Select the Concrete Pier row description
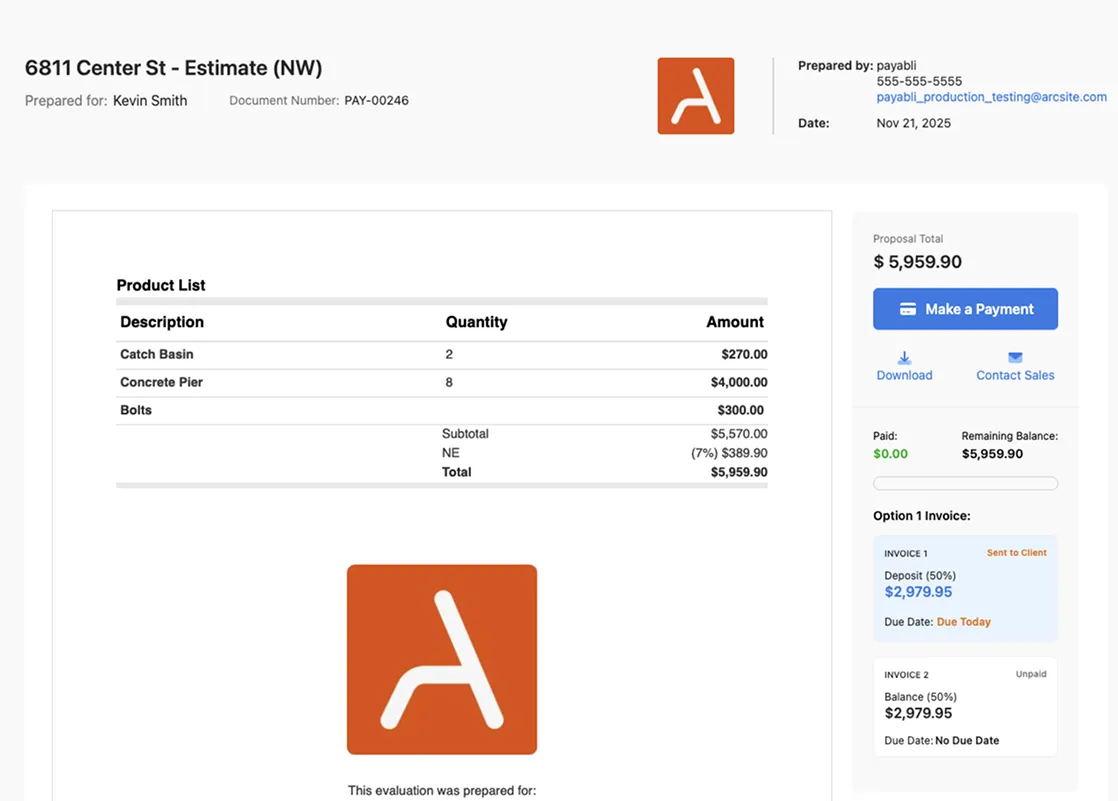The image size is (1118, 801). pyautogui.click(x=161, y=382)
